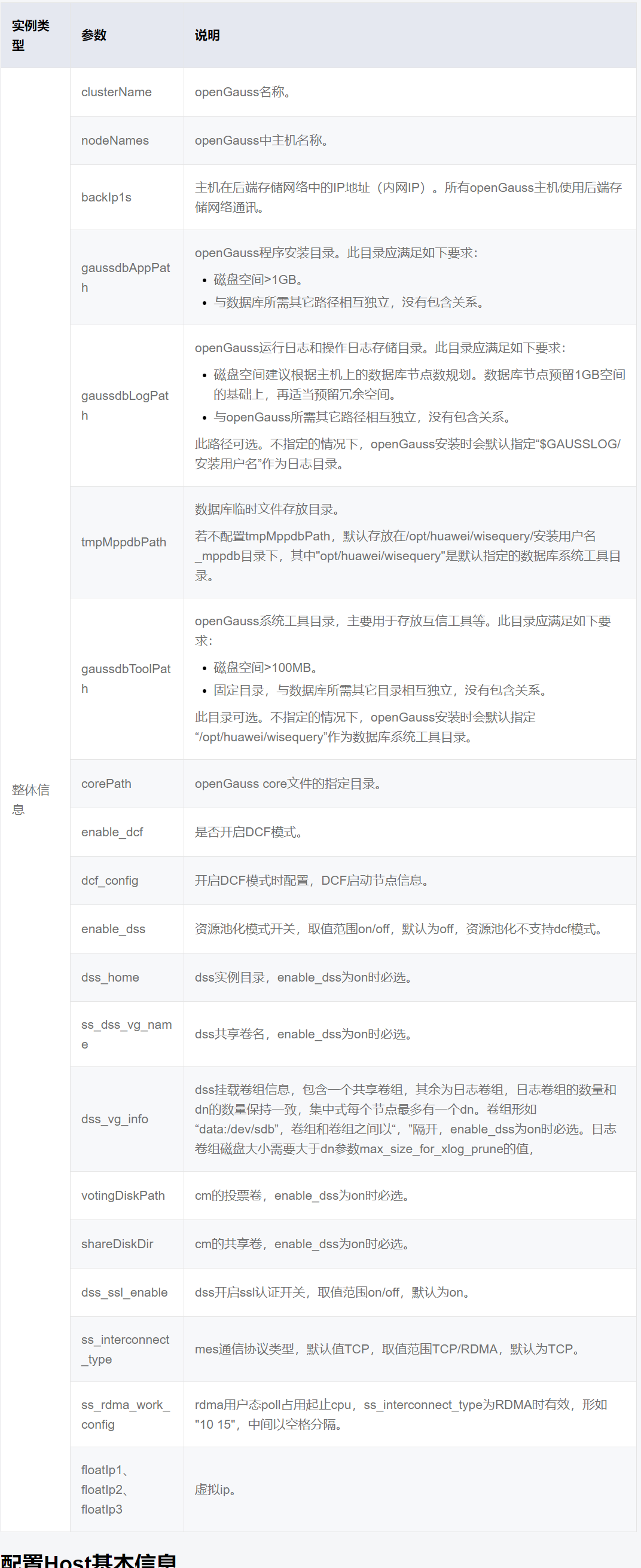Click the dss_ssl_enable description about ssl认证开关
The width and height of the screenshot is (641, 1568).
pyautogui.click(x=335, y=1292)
